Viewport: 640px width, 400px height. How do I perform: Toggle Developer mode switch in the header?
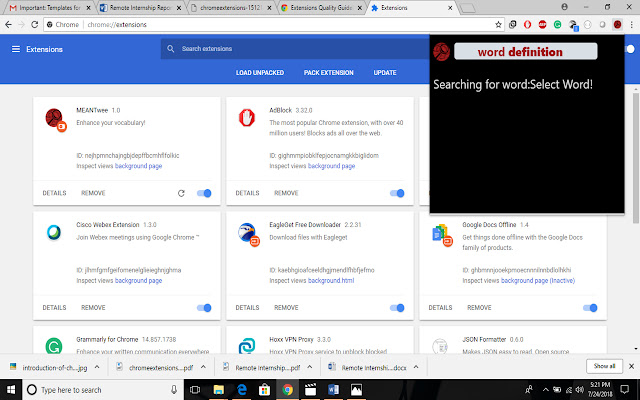[630, 49]
